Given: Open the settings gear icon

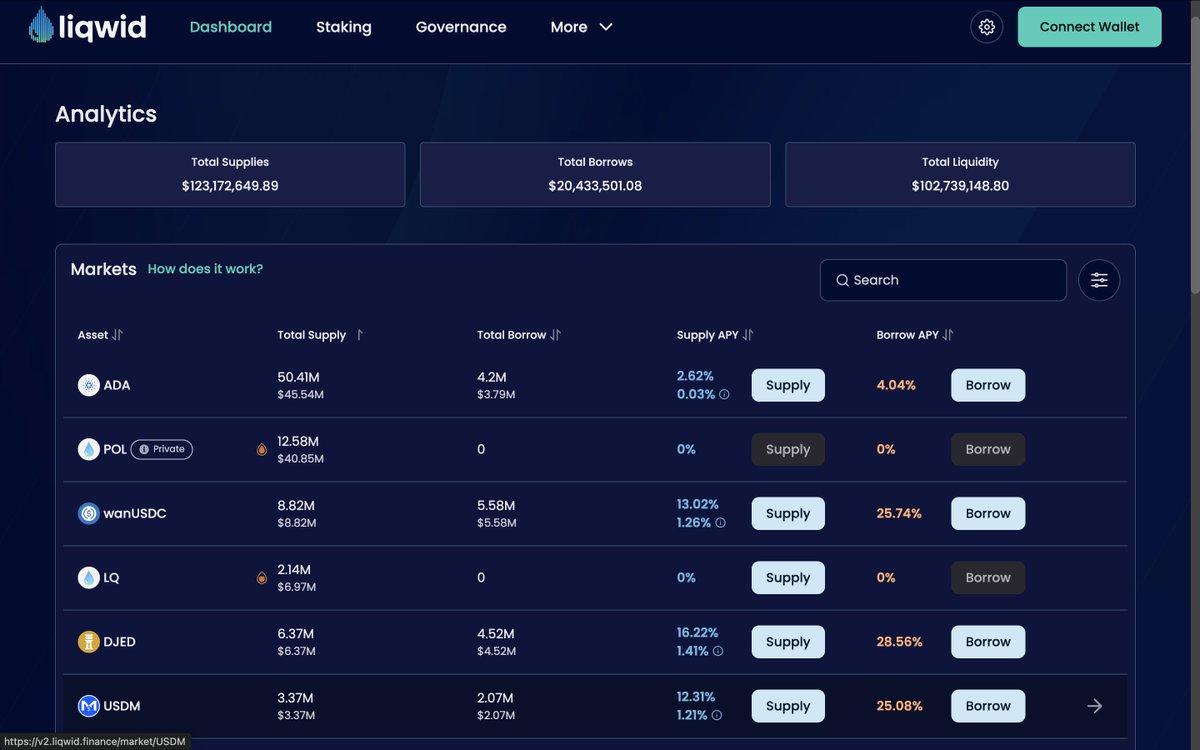Looking at the screenshot, I should [987, 27].
